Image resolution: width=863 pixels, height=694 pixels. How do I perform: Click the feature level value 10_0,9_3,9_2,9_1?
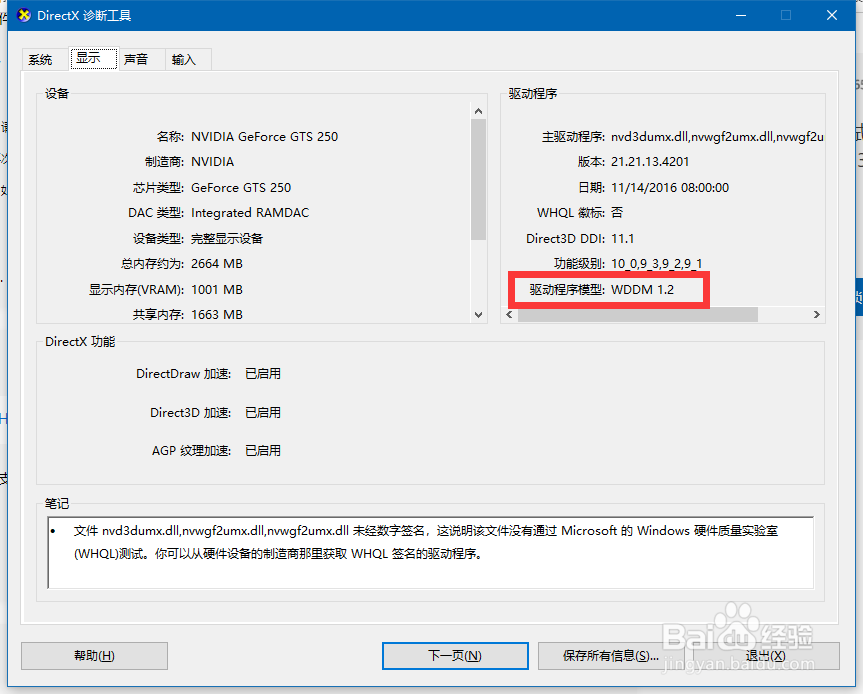657,264
